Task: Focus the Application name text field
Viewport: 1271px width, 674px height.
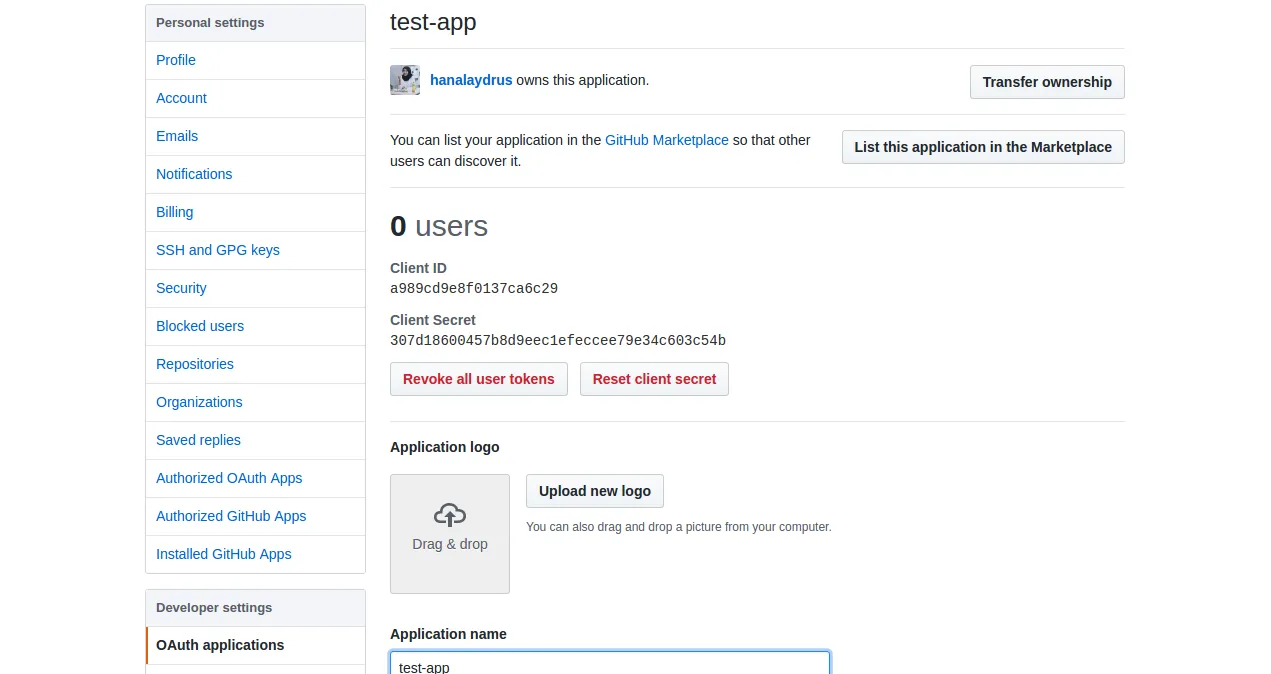Action: click(x=610, y=663)
